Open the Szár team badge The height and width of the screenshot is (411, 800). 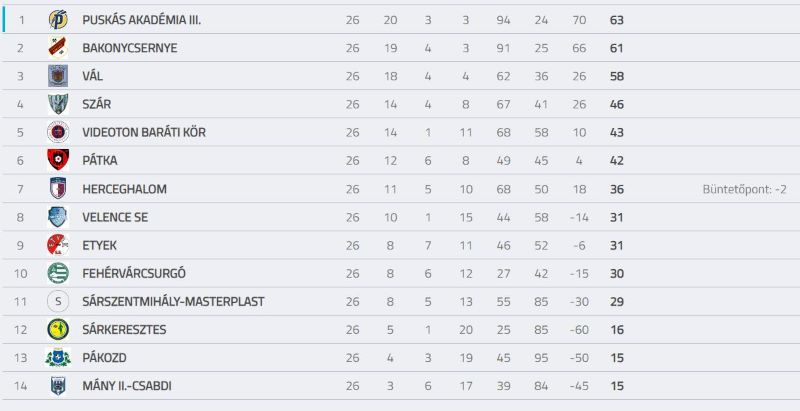tap(58, 104)
